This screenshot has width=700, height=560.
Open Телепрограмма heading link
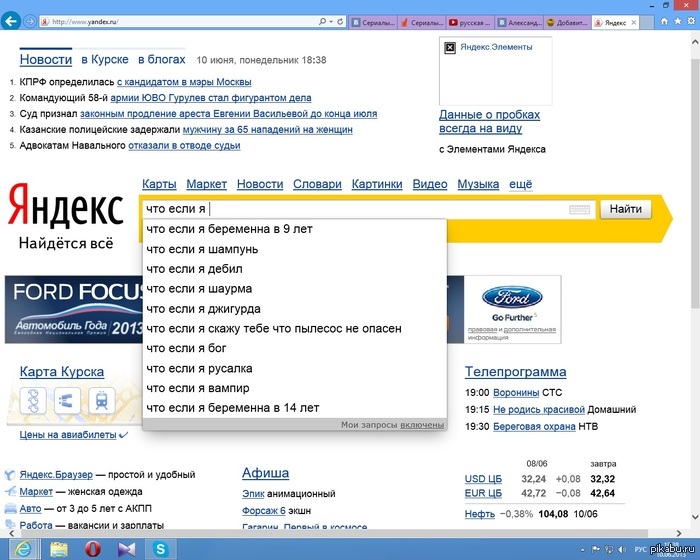(516, 372)
